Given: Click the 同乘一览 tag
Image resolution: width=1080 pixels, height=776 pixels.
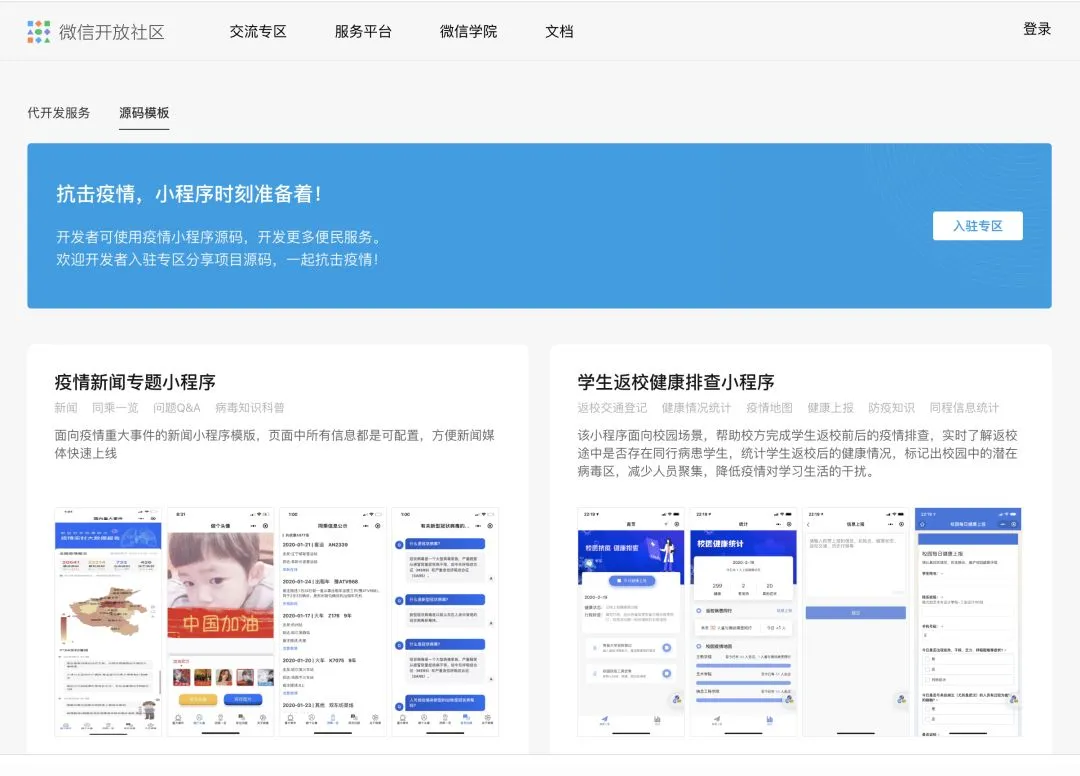Looking at the screenshot, I should click(x=115, y=408).
